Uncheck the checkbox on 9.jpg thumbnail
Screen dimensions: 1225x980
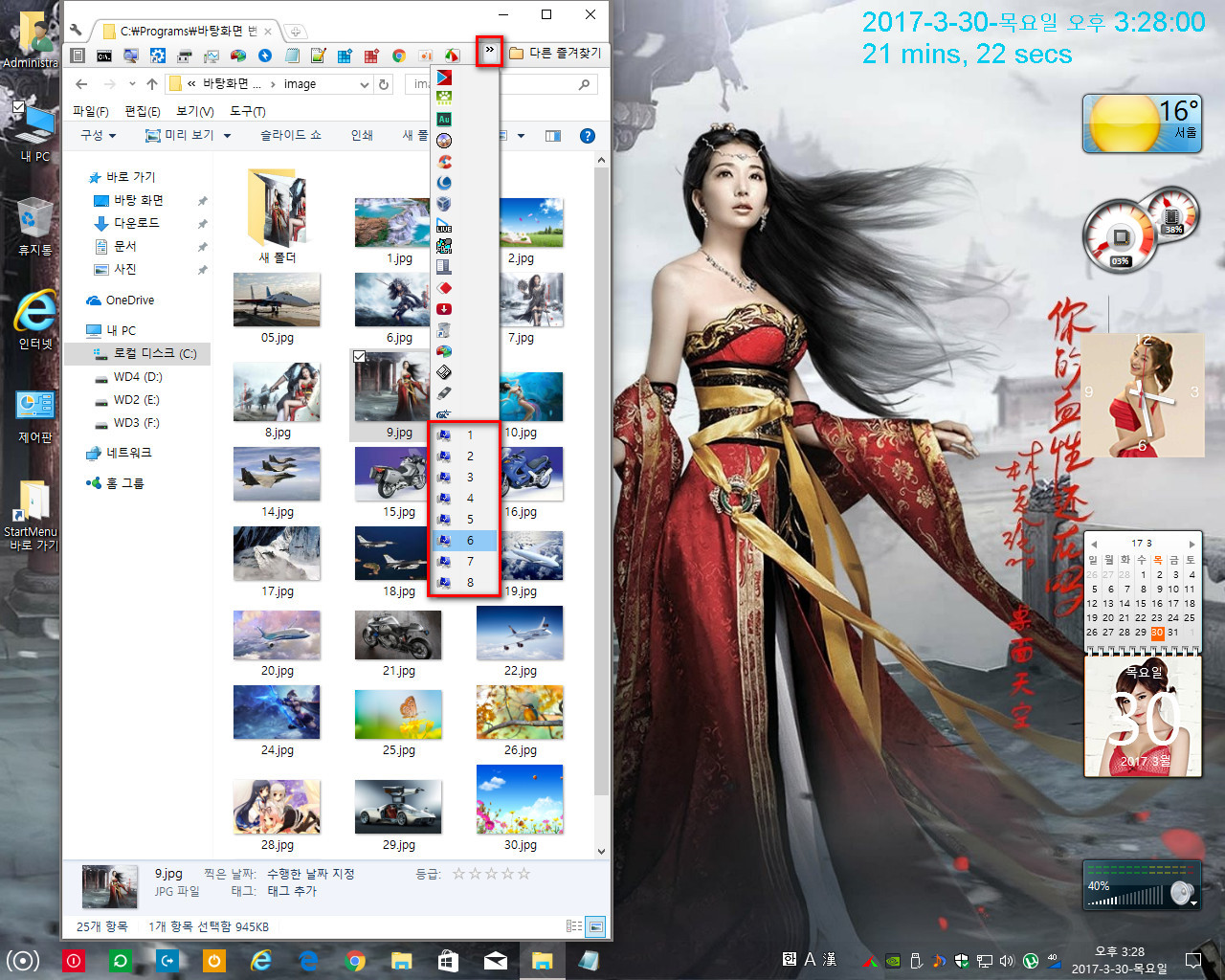359,357
